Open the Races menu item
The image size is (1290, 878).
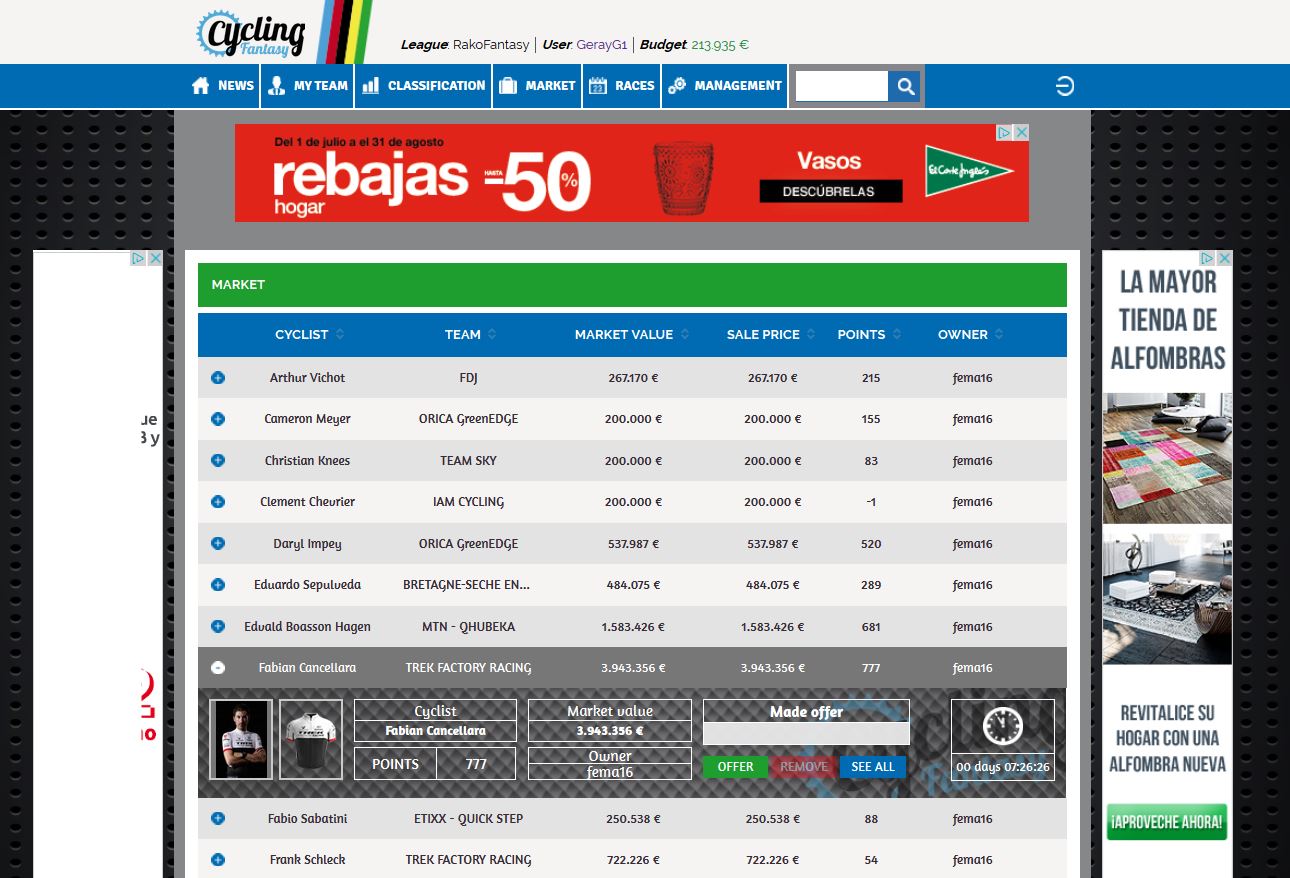point(622,86)
